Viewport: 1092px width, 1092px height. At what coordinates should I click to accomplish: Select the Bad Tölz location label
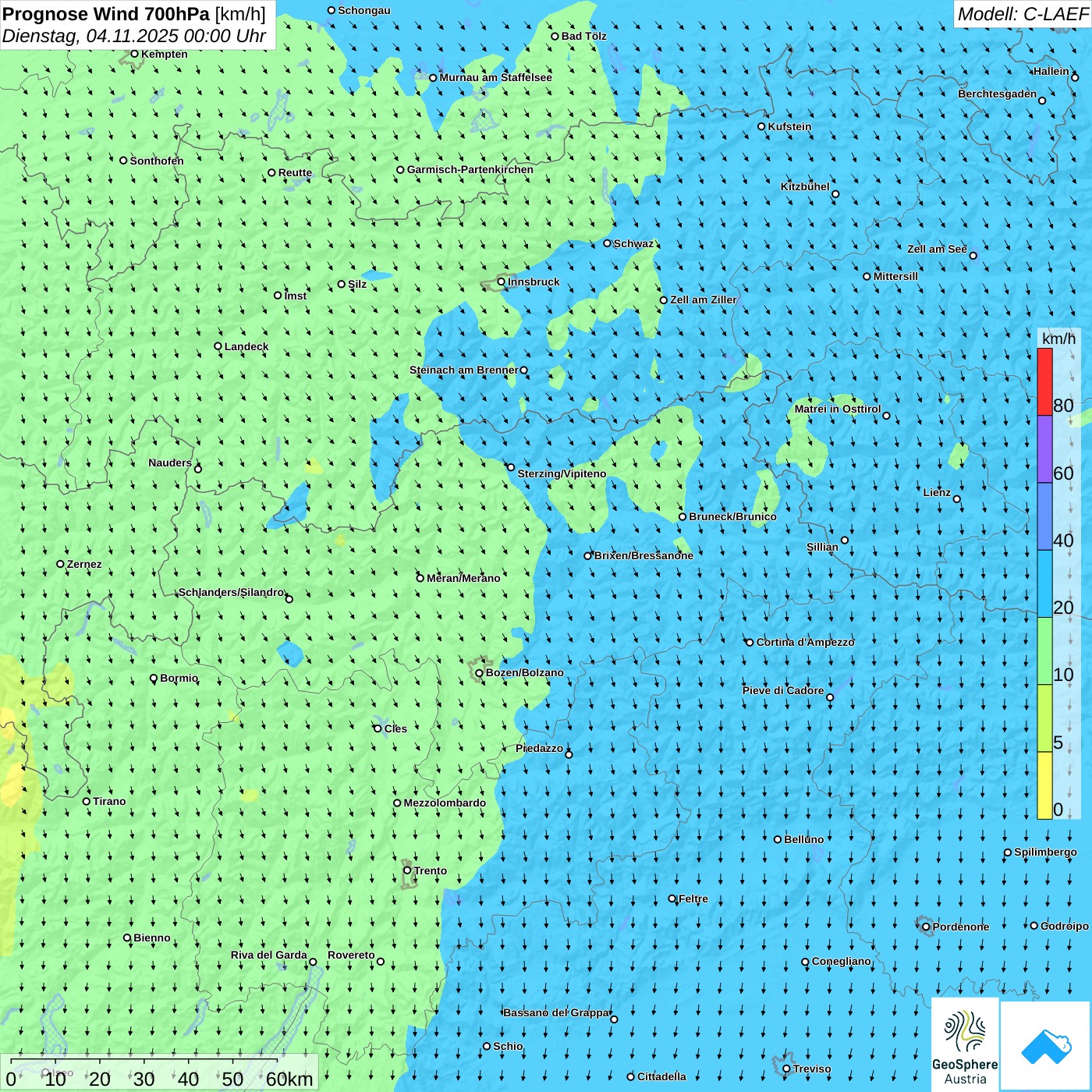coord(583,36)
